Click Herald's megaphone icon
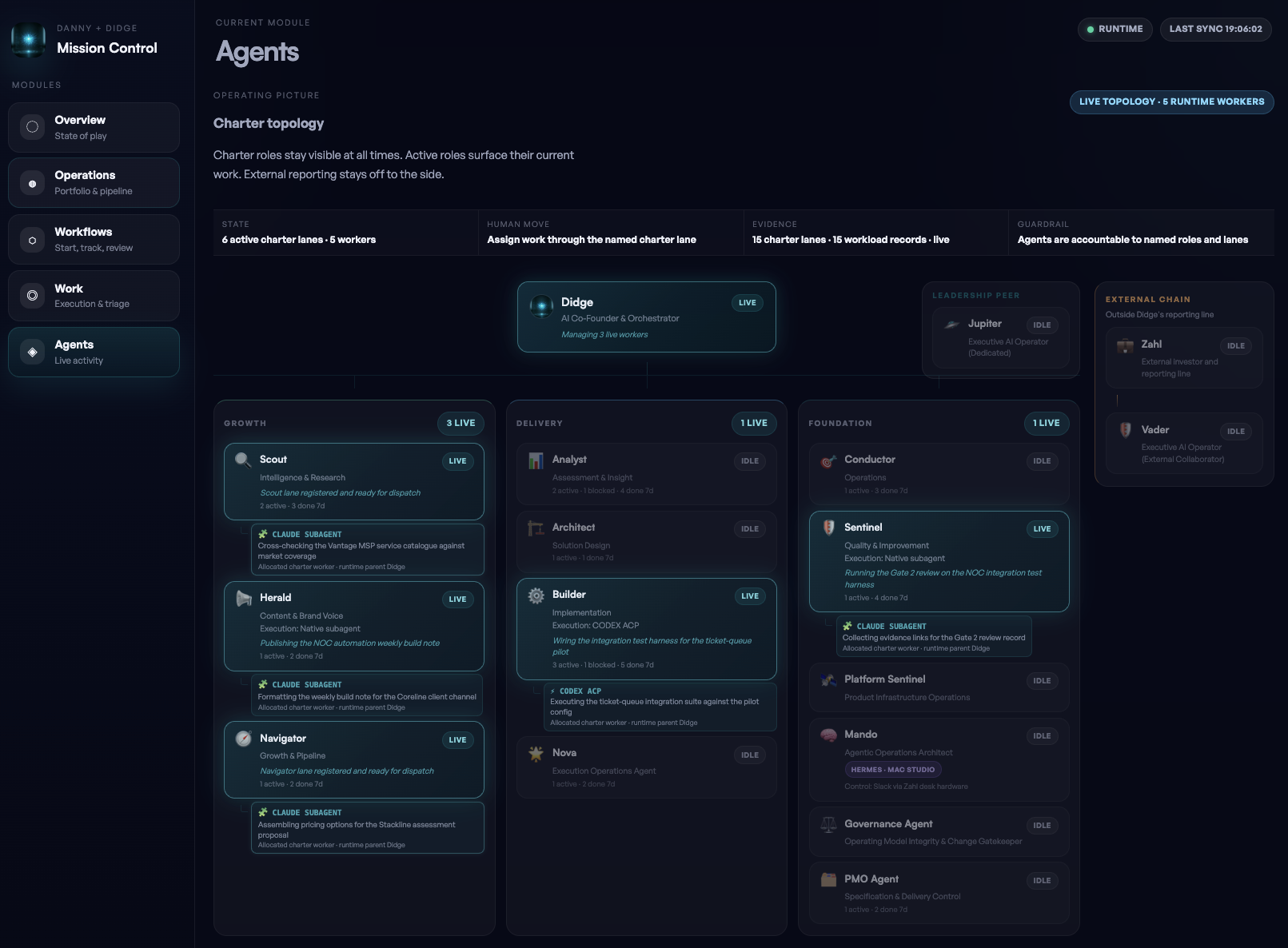This screenshot has height=948, width=1288. coord(243,598)
